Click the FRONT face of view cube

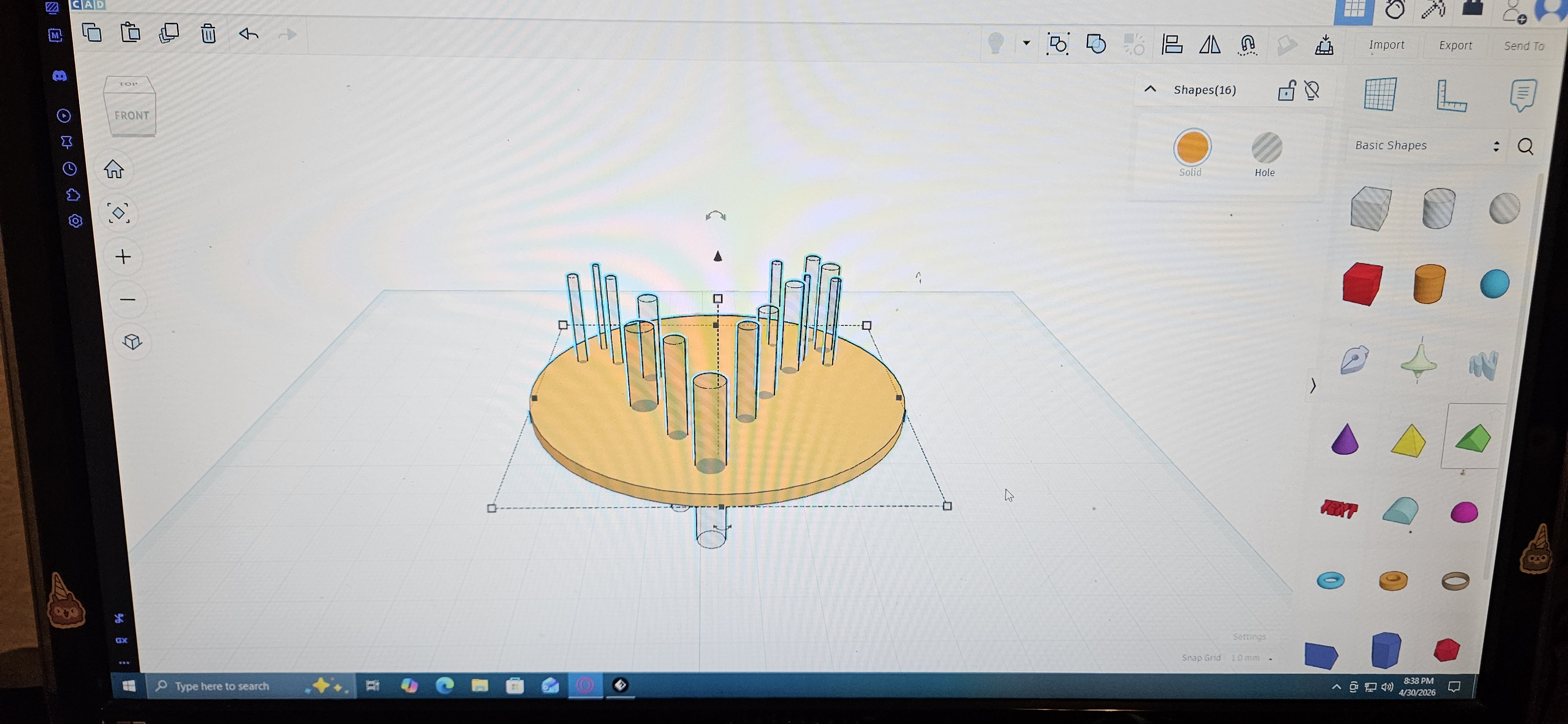tap(131, 116)
